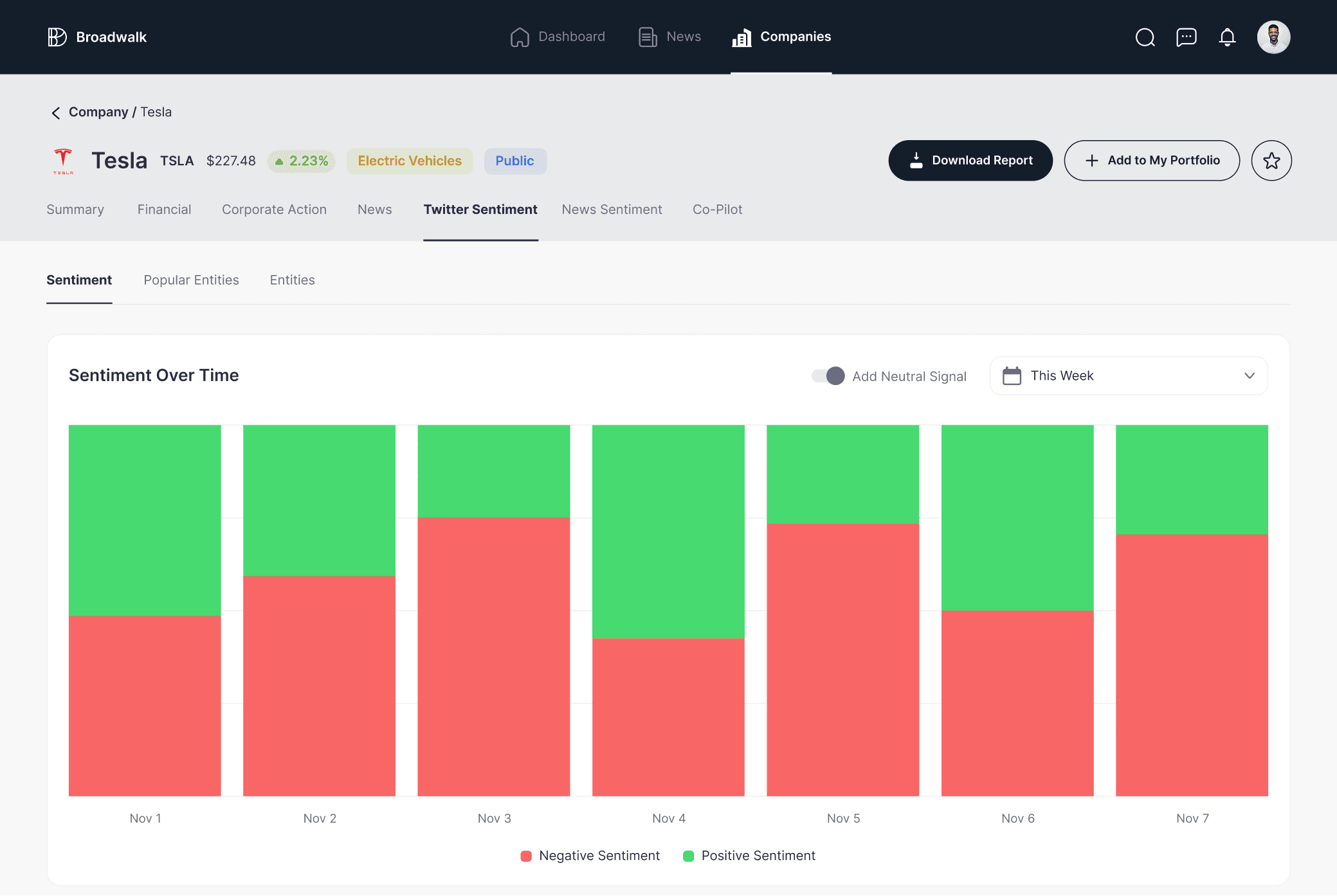Open the Co-Pilot tab
The height and width of the screenshot is (896, 1337).
click(717, 210)
